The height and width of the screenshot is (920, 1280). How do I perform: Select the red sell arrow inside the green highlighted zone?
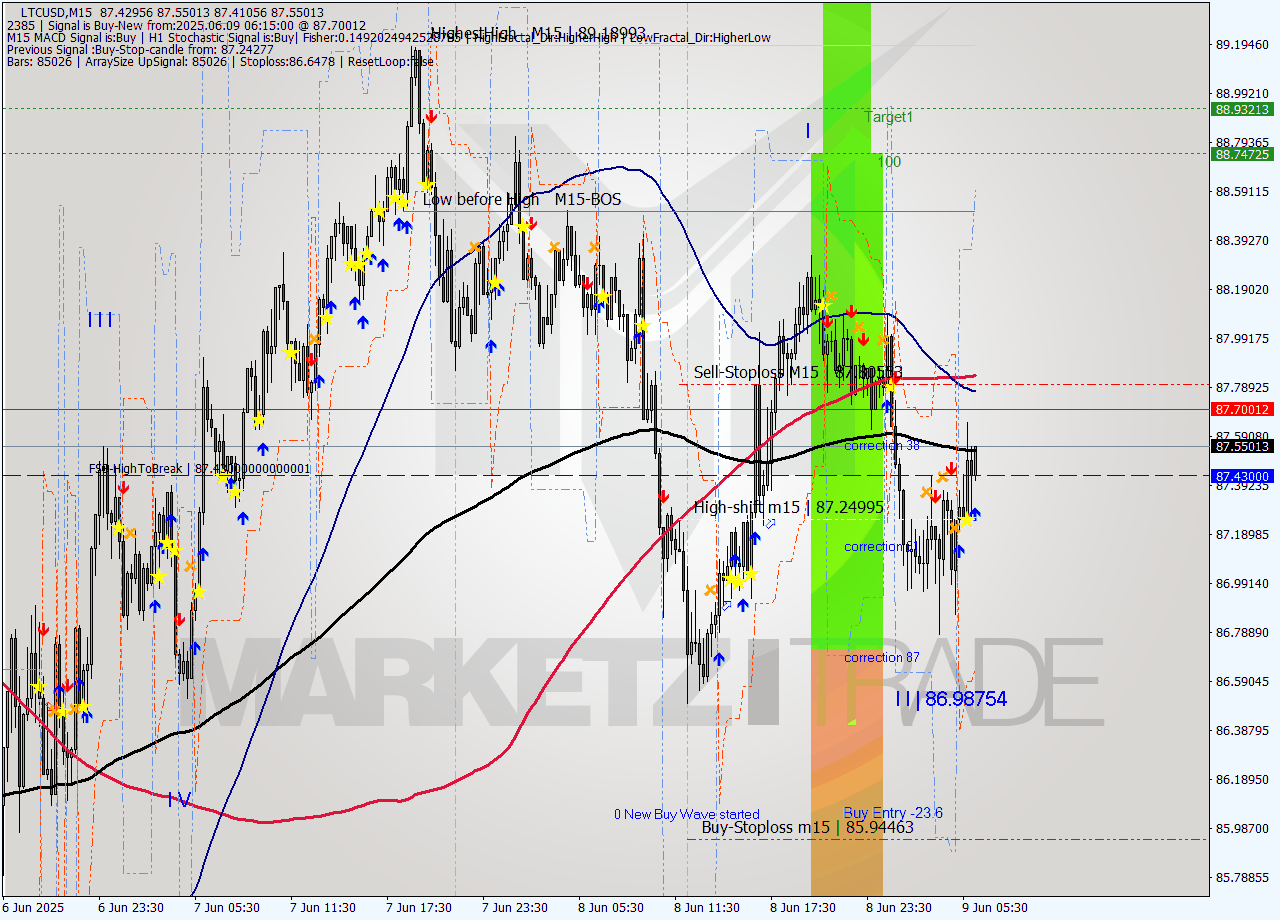coord(851,312)
